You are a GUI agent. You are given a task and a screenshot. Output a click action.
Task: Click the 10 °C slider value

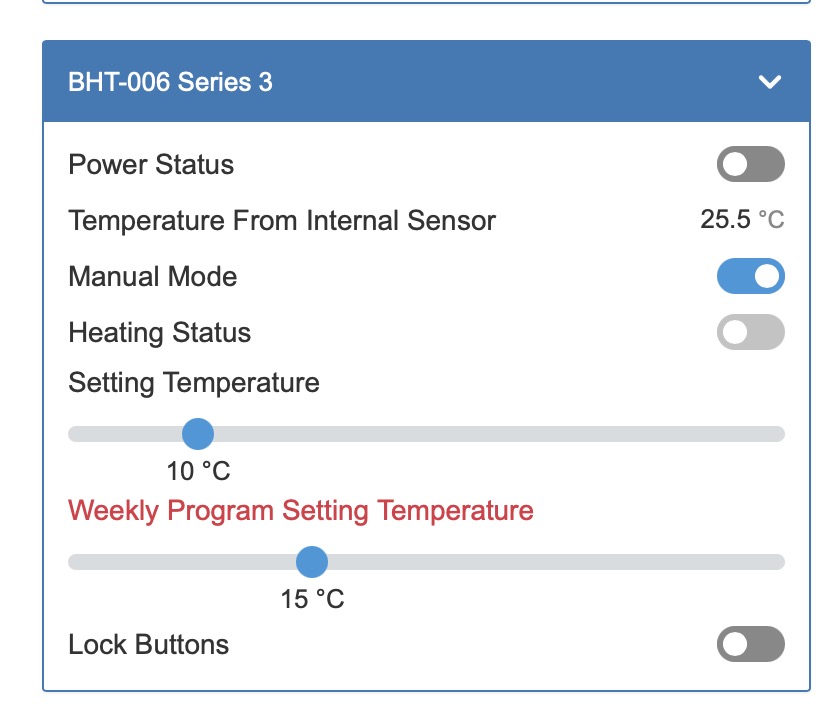198,471
